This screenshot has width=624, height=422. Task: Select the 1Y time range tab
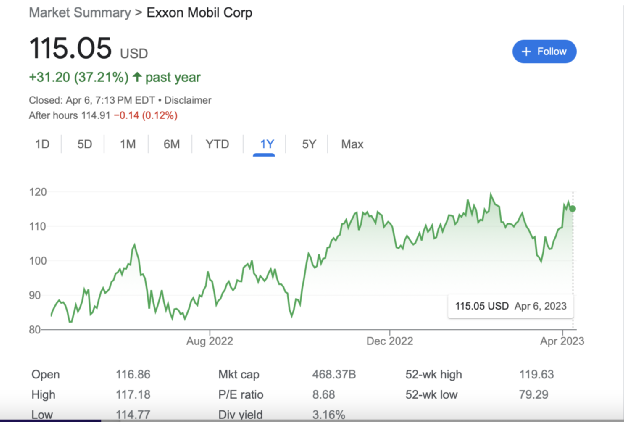coord(266,144)
